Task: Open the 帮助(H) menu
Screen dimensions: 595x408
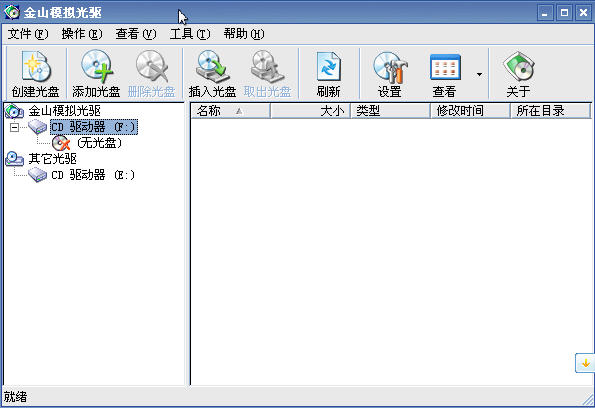Action: (244, 34)
